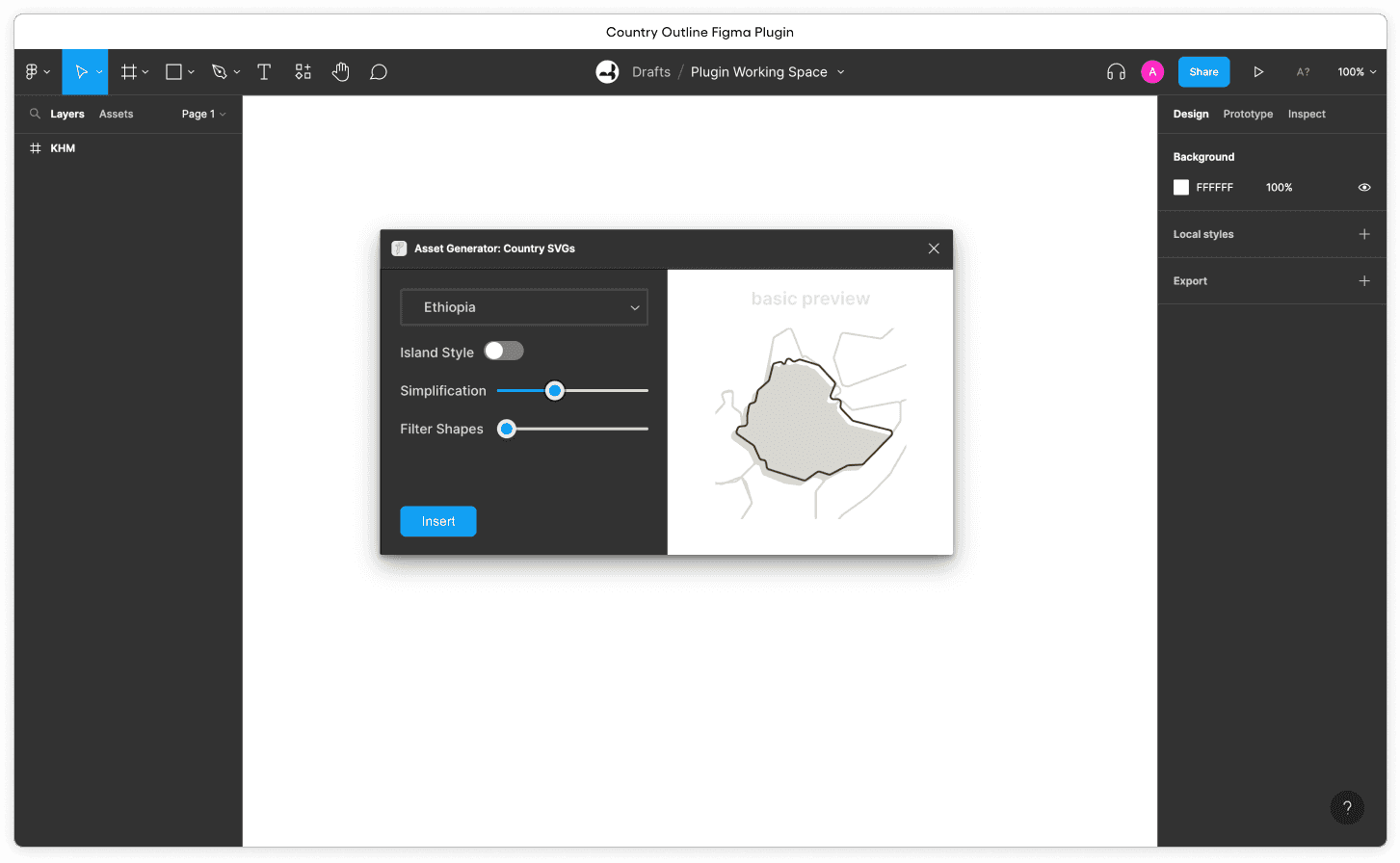Open the Ethiopia country dropdown
The height and width of the screenshot is (863, 1400).
[524, 307]
